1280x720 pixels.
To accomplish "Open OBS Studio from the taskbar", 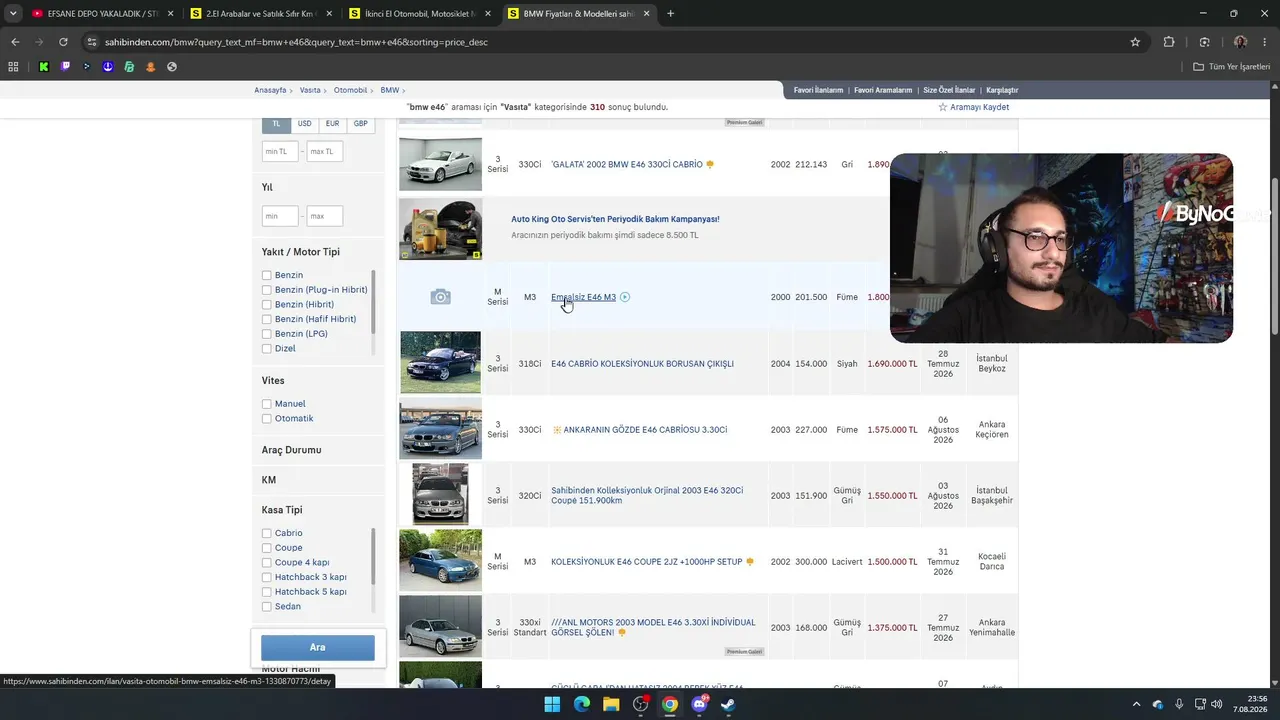I will [x=641, y=704].
